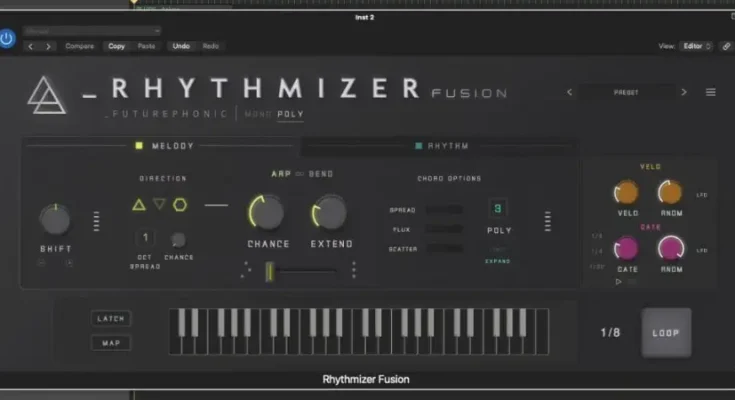This screenshot has height=400, width=735.
Task: Go to the previous preset with left arrow
Action: [x=570, y=92]
